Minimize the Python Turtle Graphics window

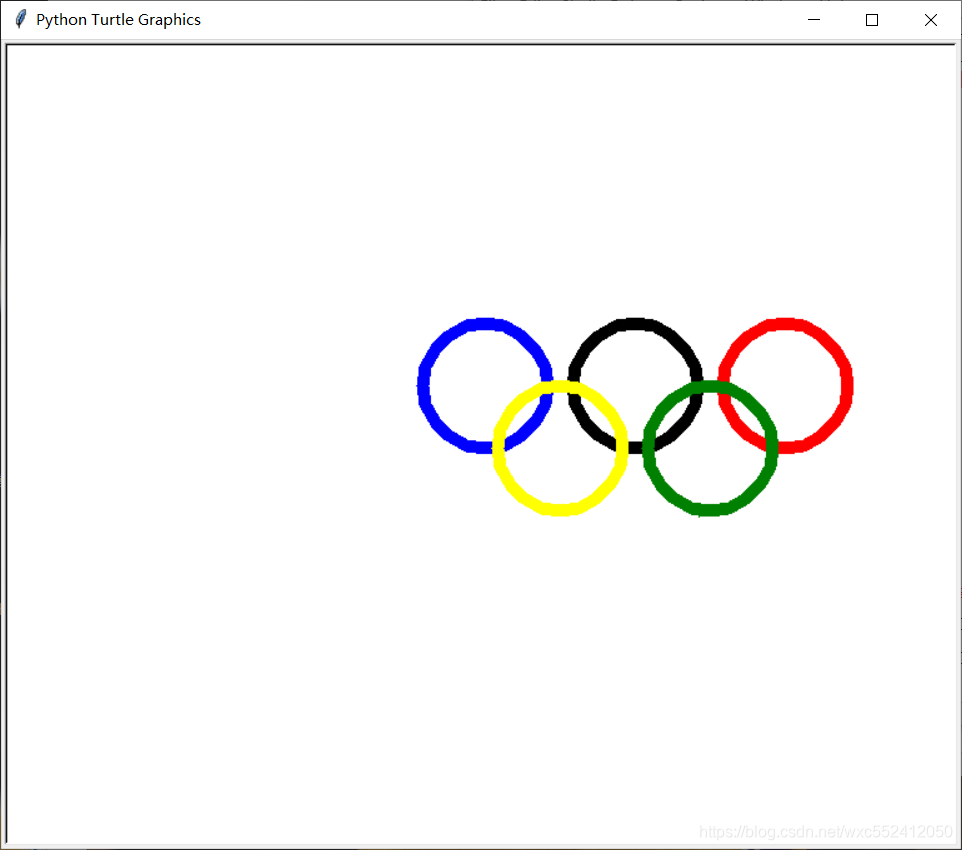pyautogui.click(x=814, y=20)
